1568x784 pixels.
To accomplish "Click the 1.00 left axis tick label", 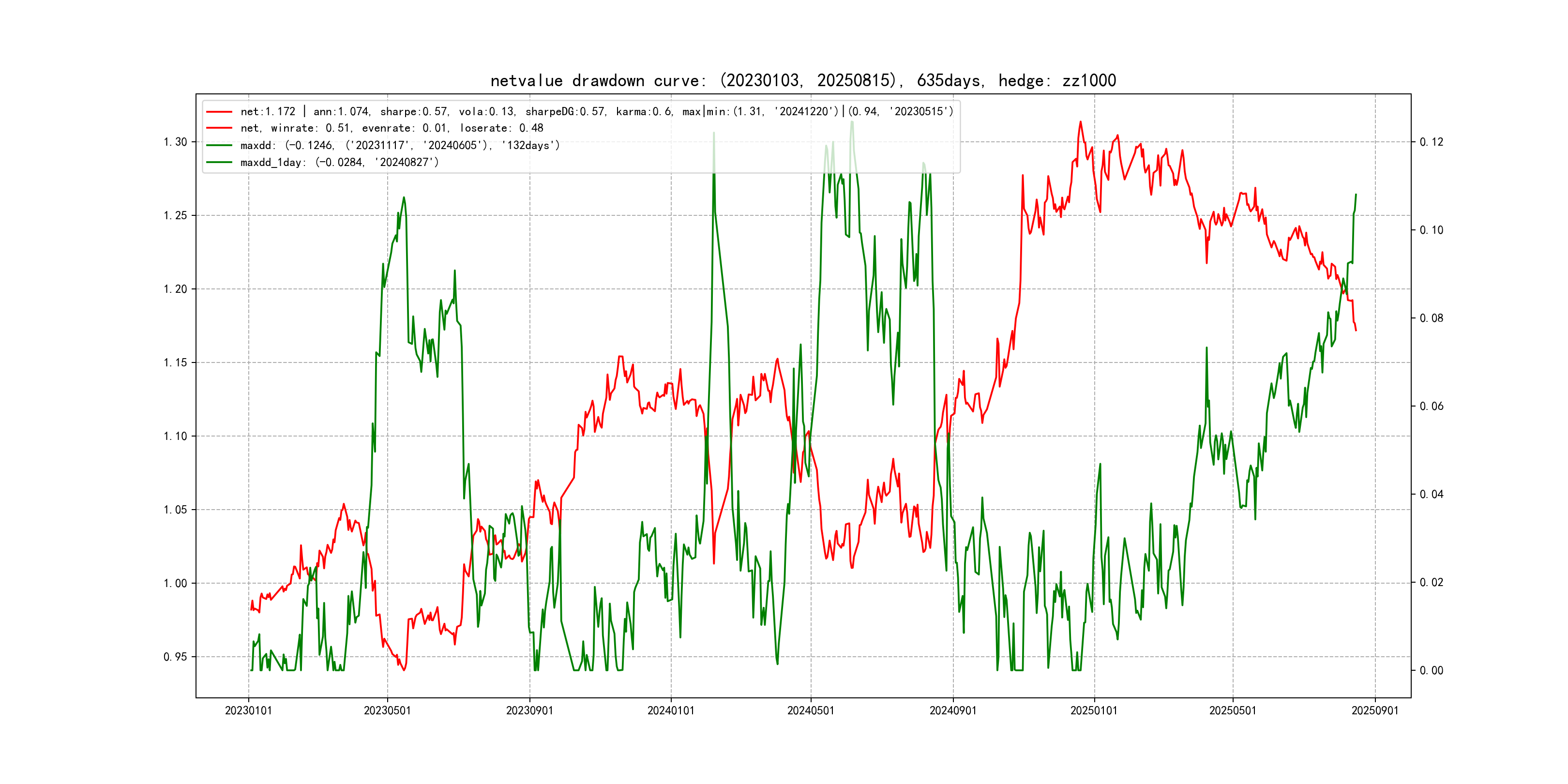I will (x=175, y=583).
